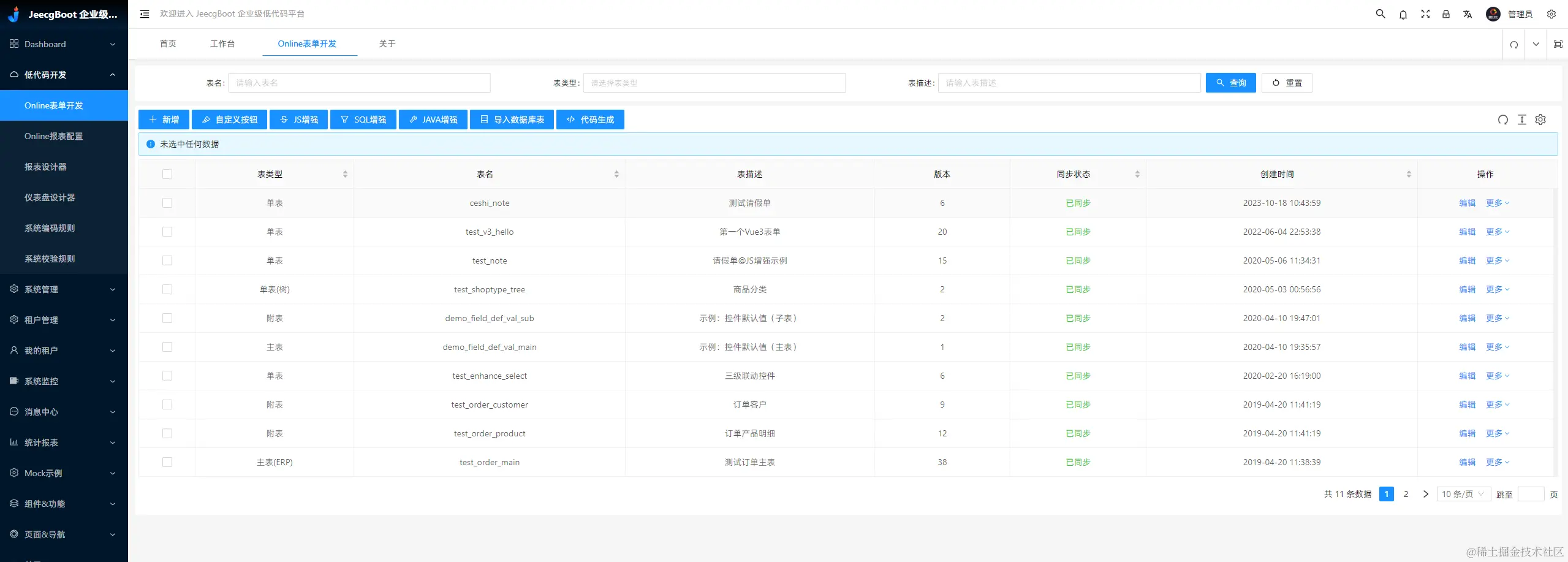Expand the 更多 dropdown for ceshi_note
Screen dimensions: 1568x562
1496,203
